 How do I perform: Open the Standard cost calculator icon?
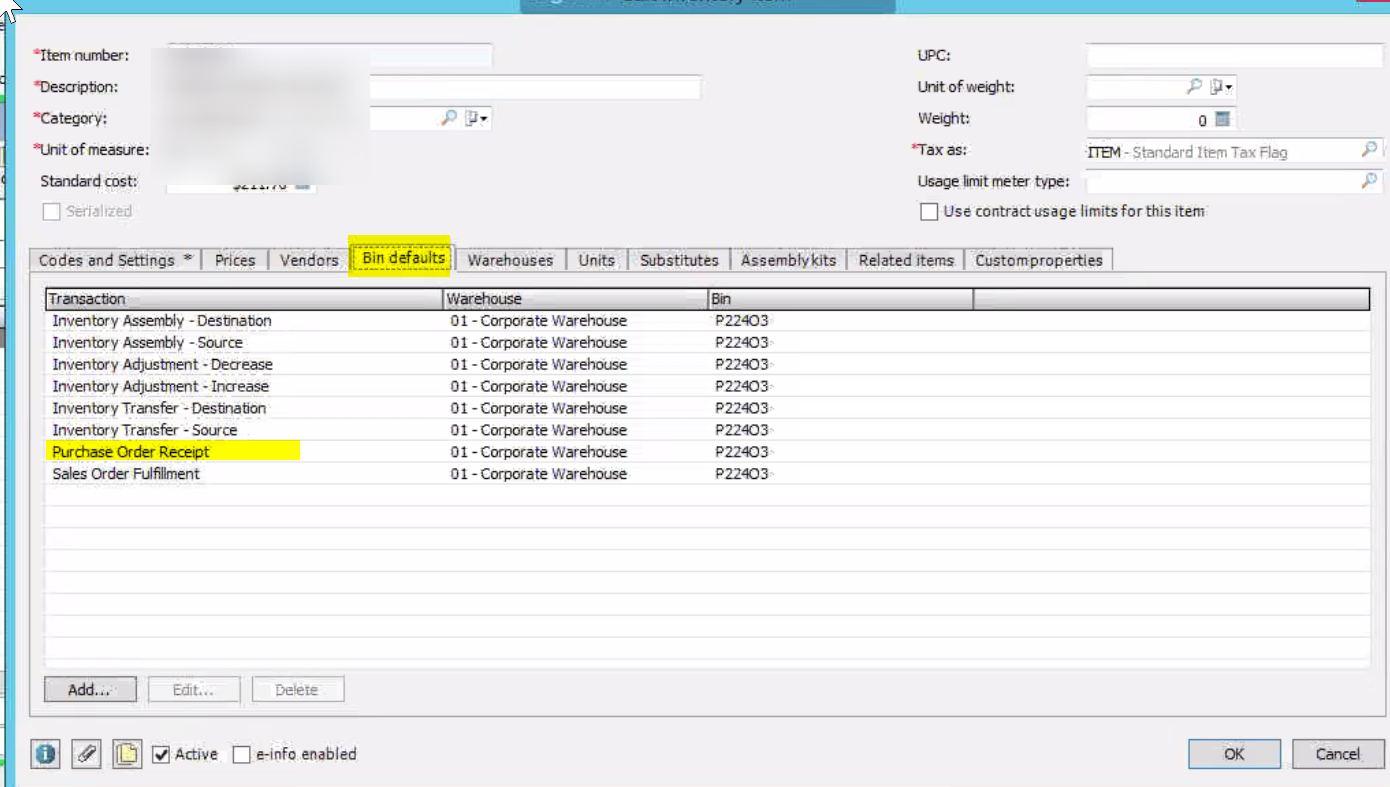click(304, 184)
